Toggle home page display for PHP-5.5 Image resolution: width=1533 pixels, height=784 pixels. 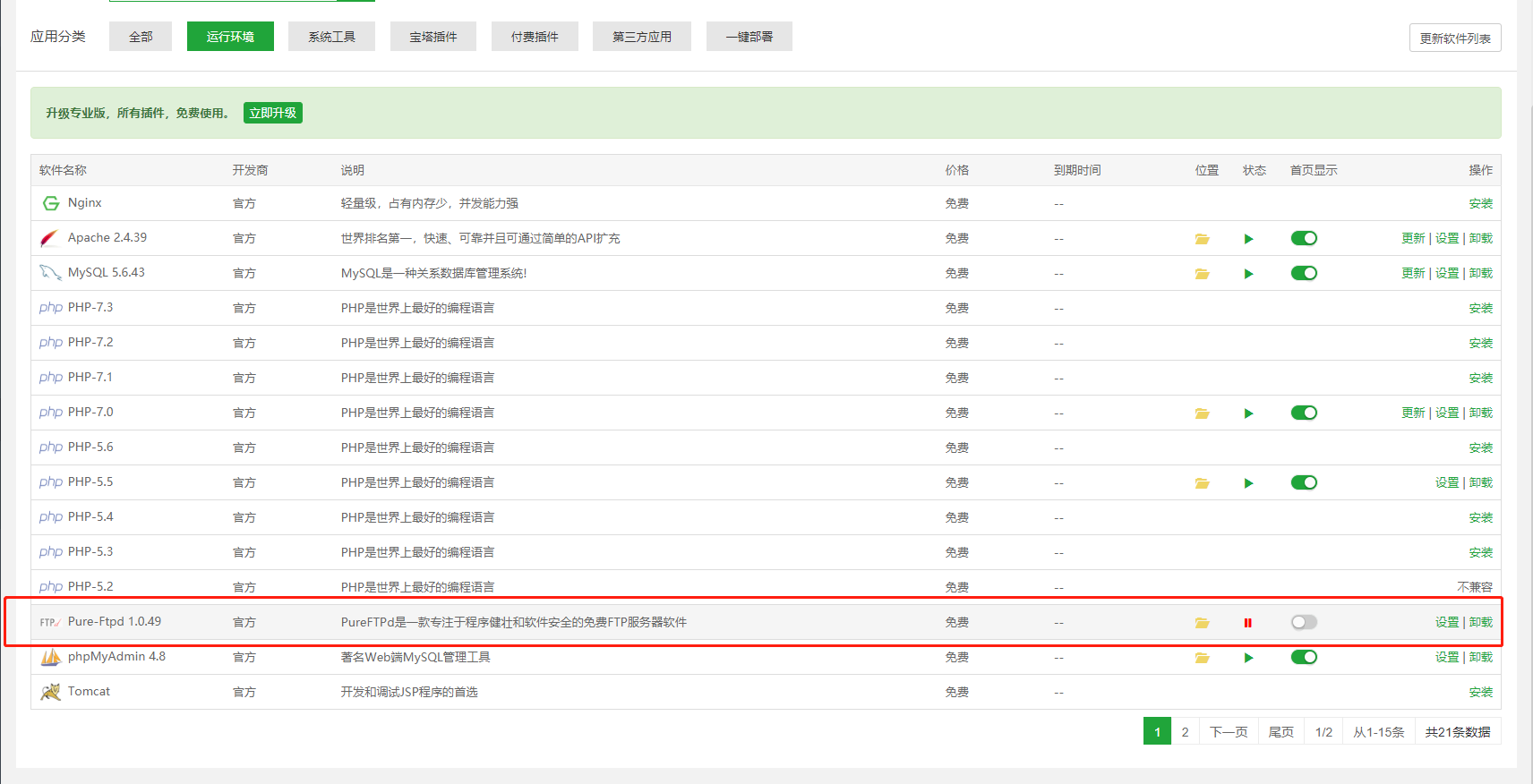(x=1304, y=482)
